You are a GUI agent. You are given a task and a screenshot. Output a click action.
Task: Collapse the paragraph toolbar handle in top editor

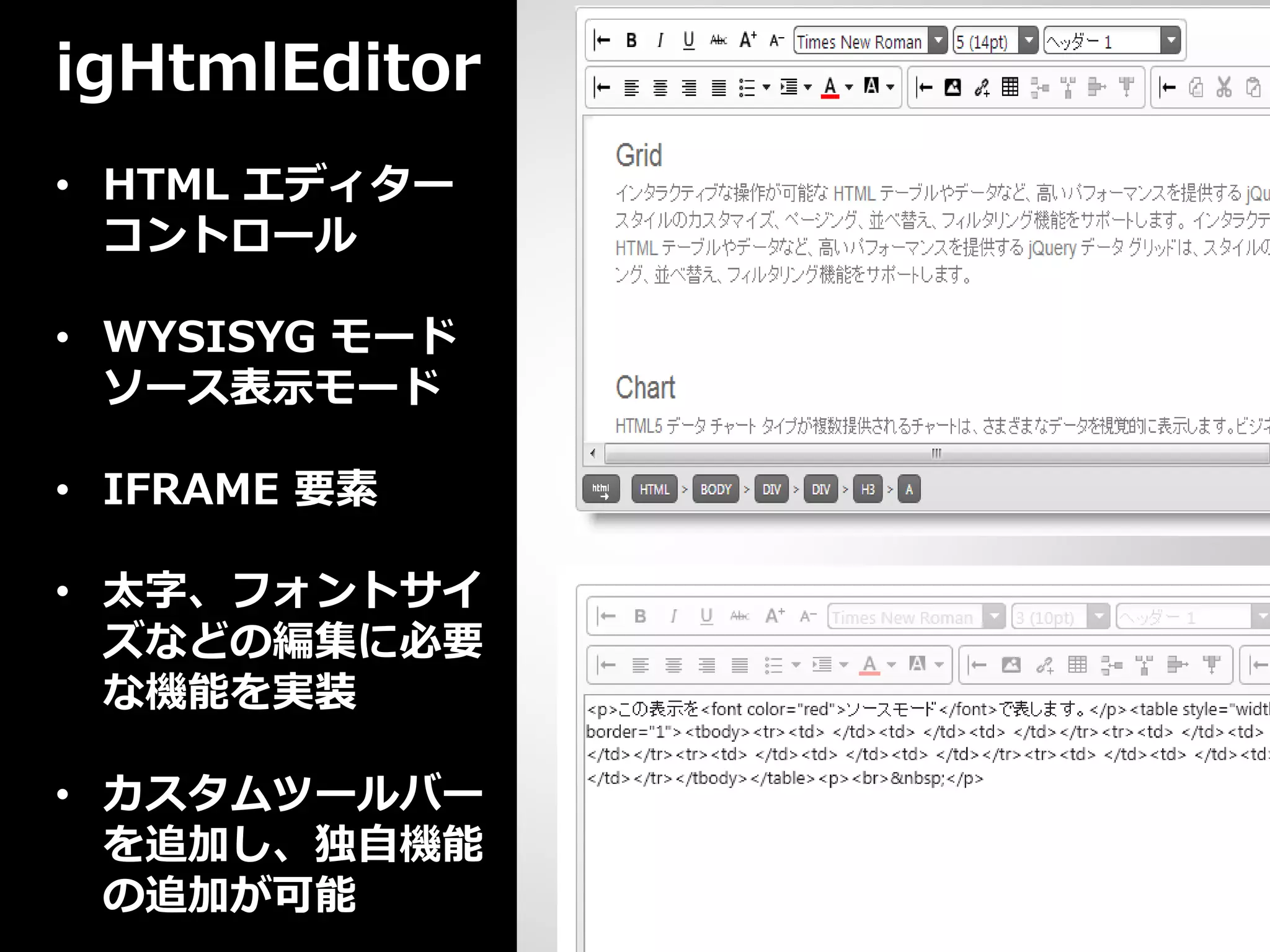coord(602,88)
